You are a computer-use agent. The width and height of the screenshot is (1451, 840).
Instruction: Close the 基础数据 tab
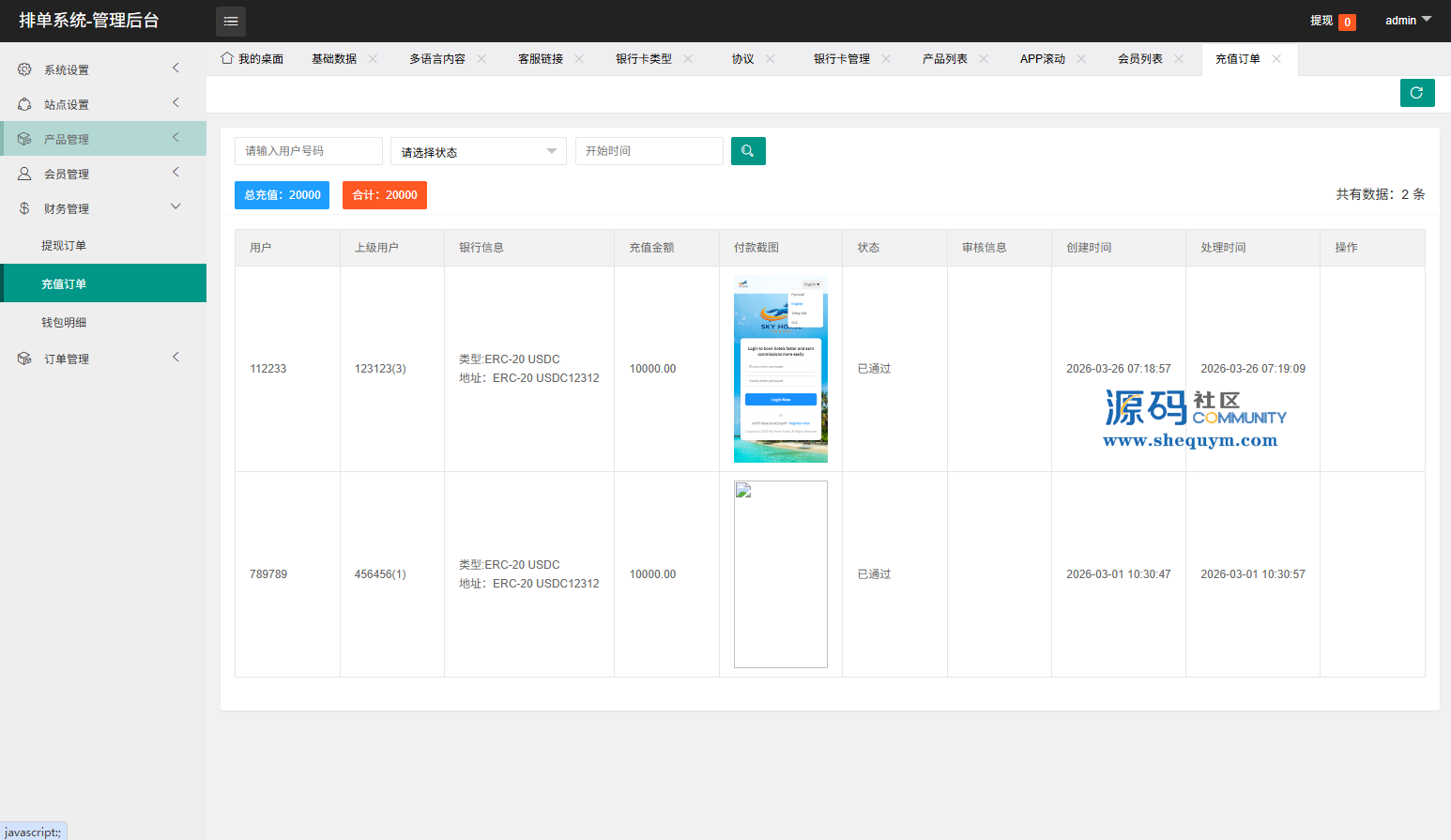click(x=373, y=58)
